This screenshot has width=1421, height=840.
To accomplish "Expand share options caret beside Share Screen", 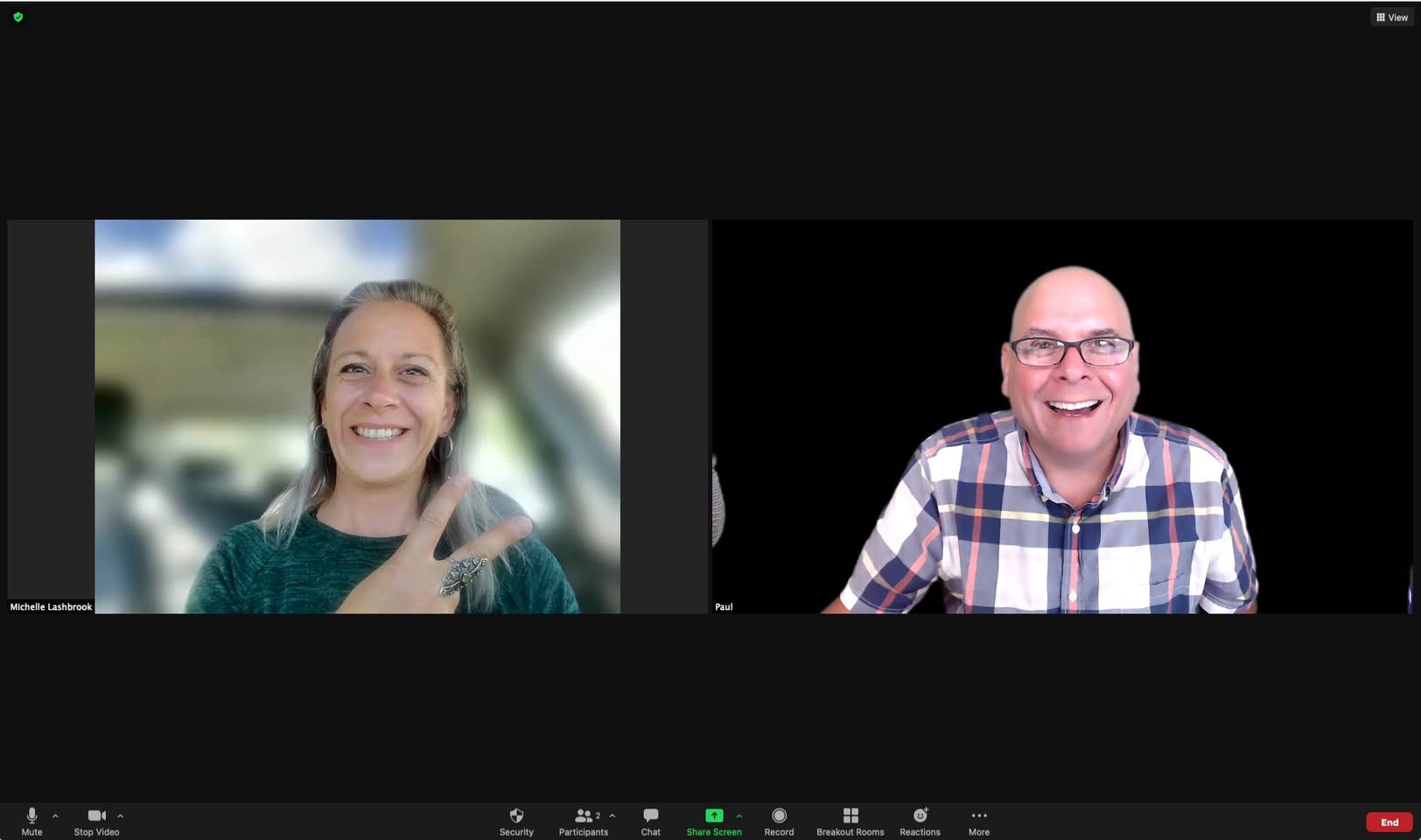I will point(739,815).
